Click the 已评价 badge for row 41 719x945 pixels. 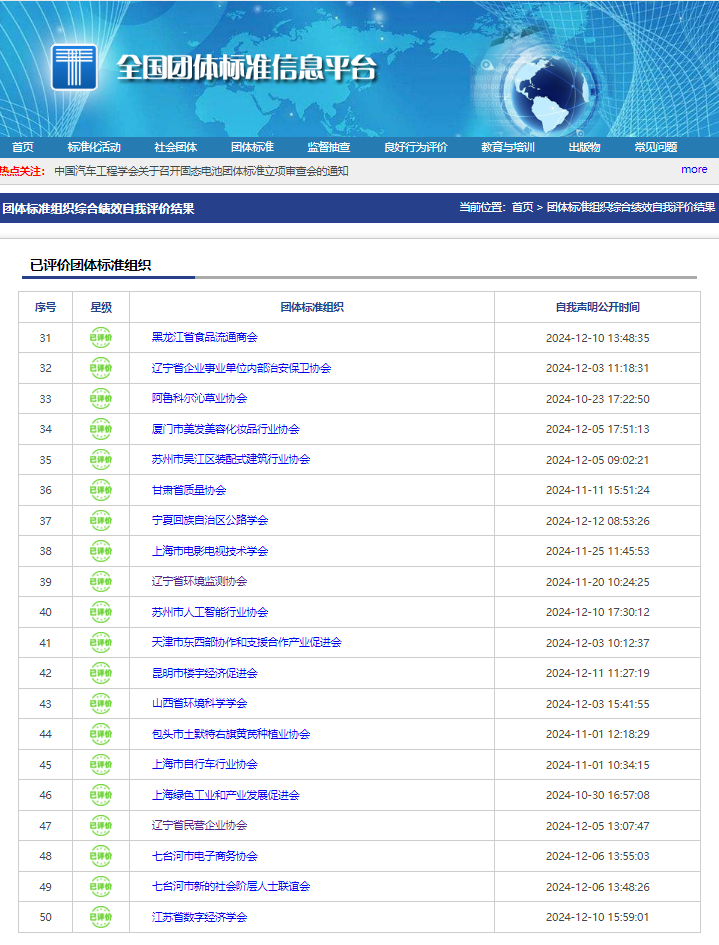coord(101,642)
